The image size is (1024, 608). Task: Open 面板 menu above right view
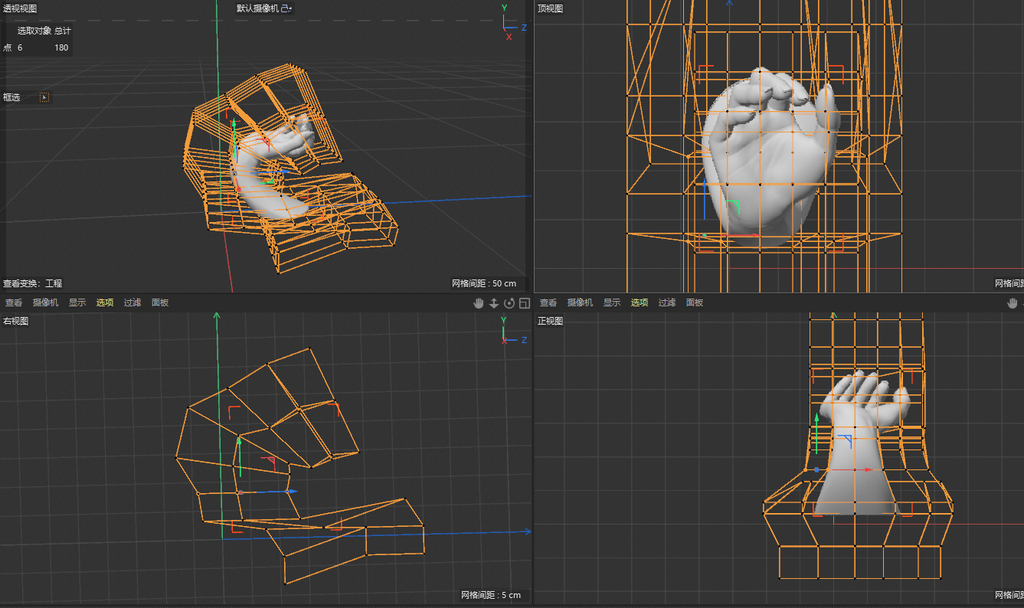click(x=160, y=302)
